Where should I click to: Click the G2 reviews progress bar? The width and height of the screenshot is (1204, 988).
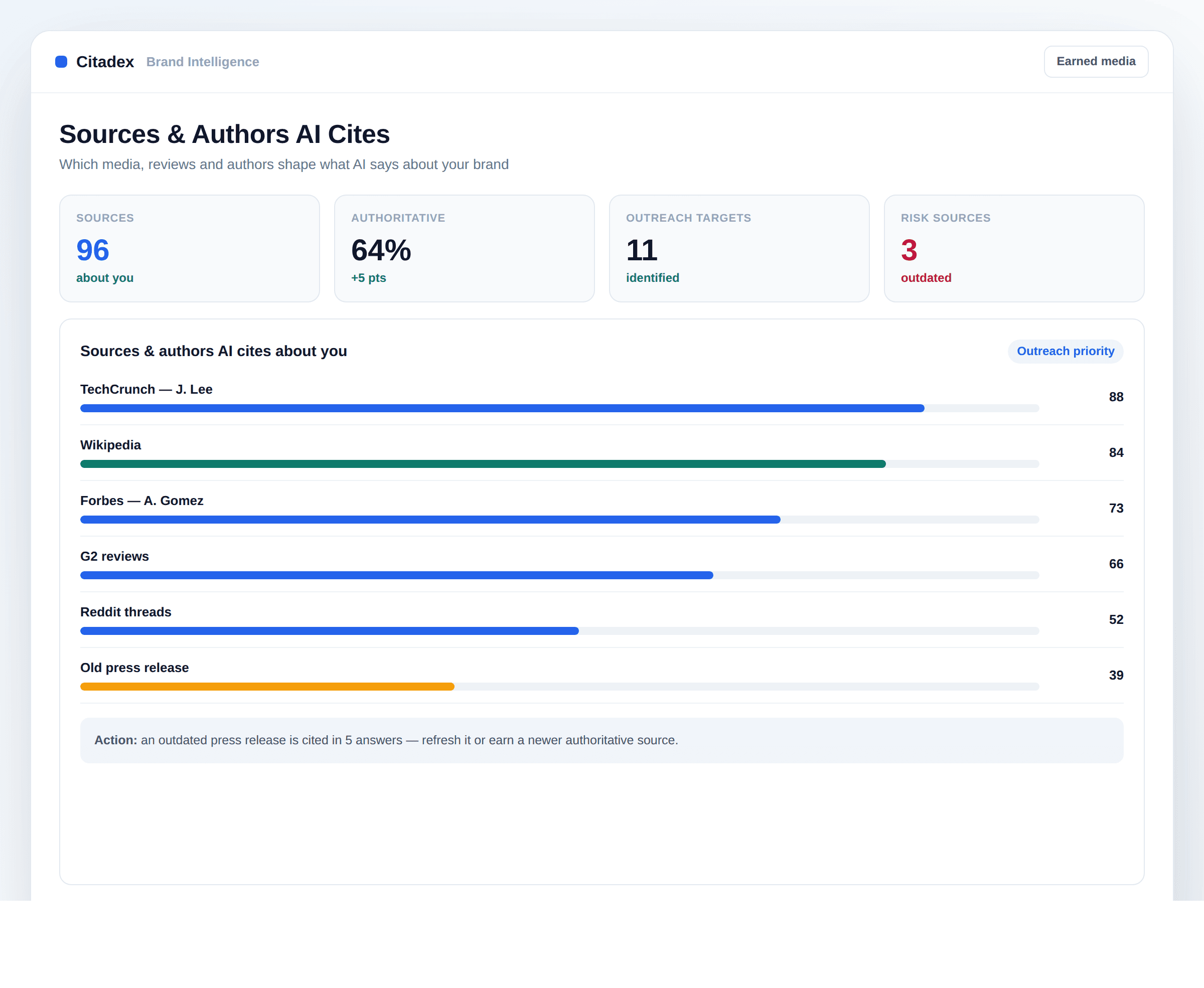point(397,575)
